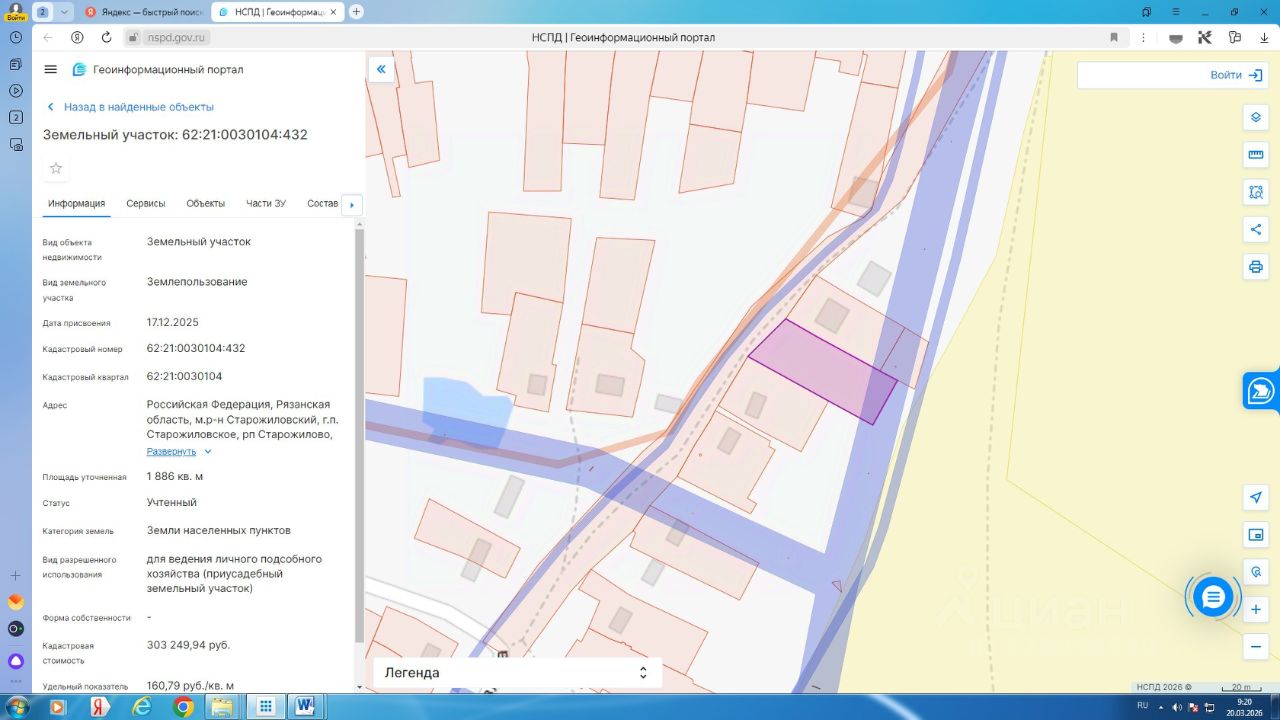Zoom out of the map
The width and height of the screenshot is (1280, 720).
point(1256,647)
